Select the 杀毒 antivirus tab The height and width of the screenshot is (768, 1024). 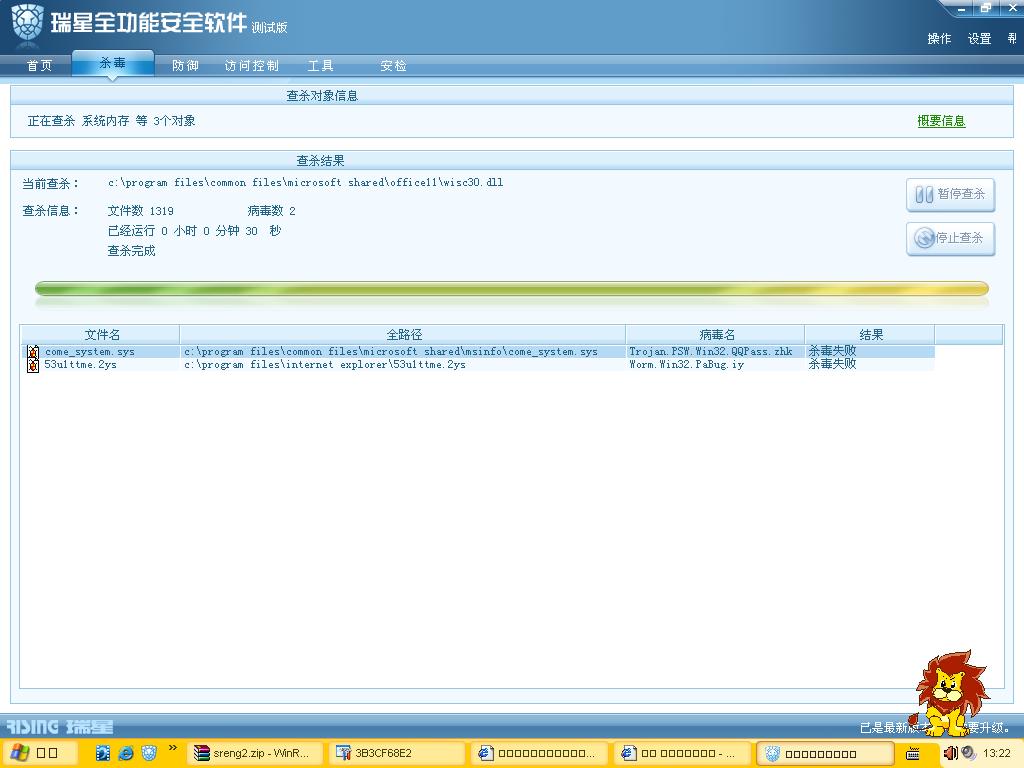click(112, 63)
